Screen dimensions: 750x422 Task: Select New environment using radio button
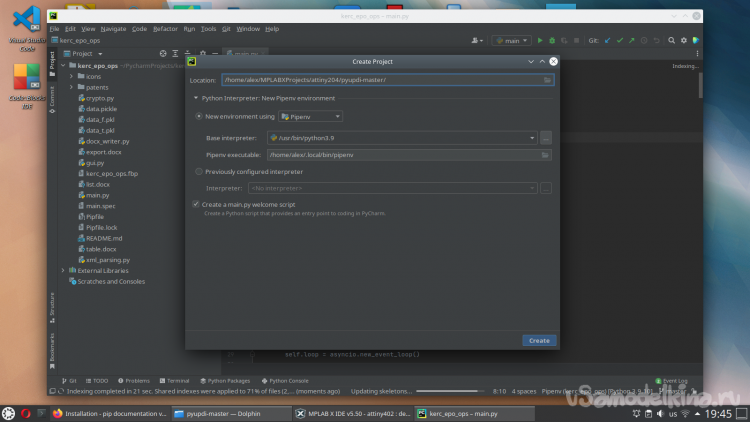198,117
